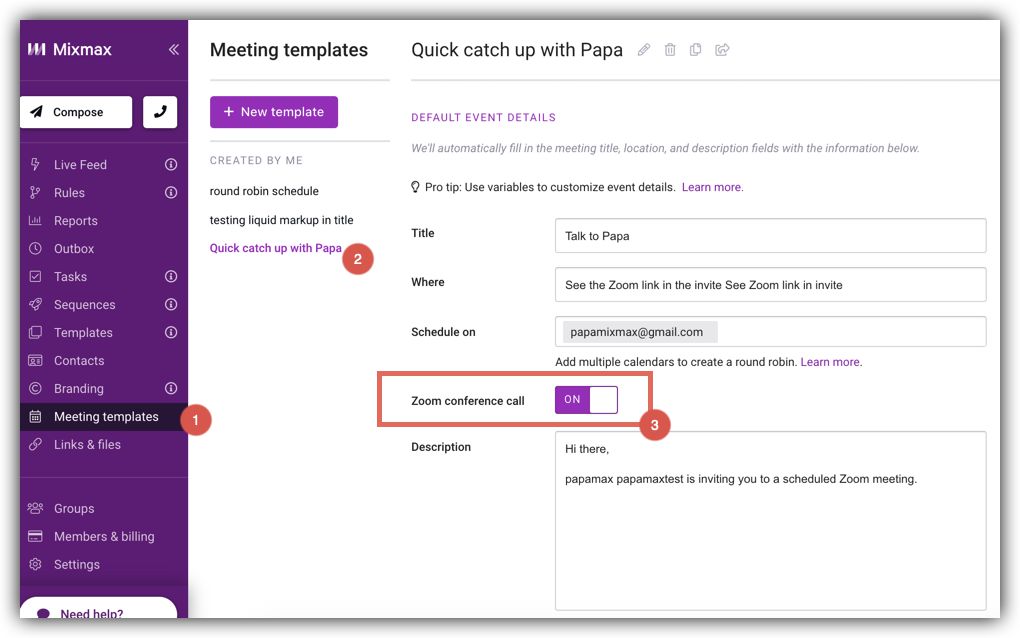Open Templates in the sidebar
Screen dimensions: 1020x638
83,332
